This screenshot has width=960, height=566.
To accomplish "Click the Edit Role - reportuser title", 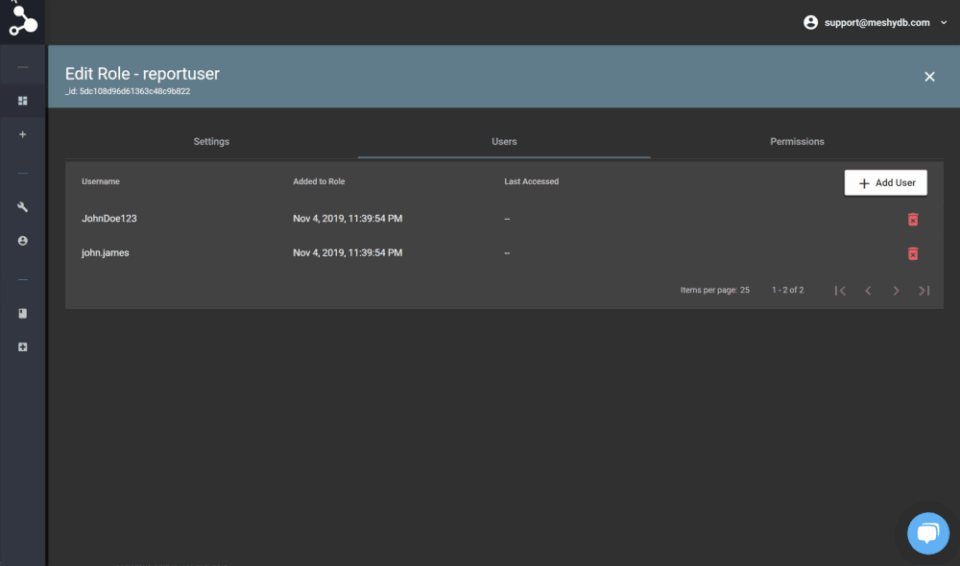I will click(x=142, y=74).
